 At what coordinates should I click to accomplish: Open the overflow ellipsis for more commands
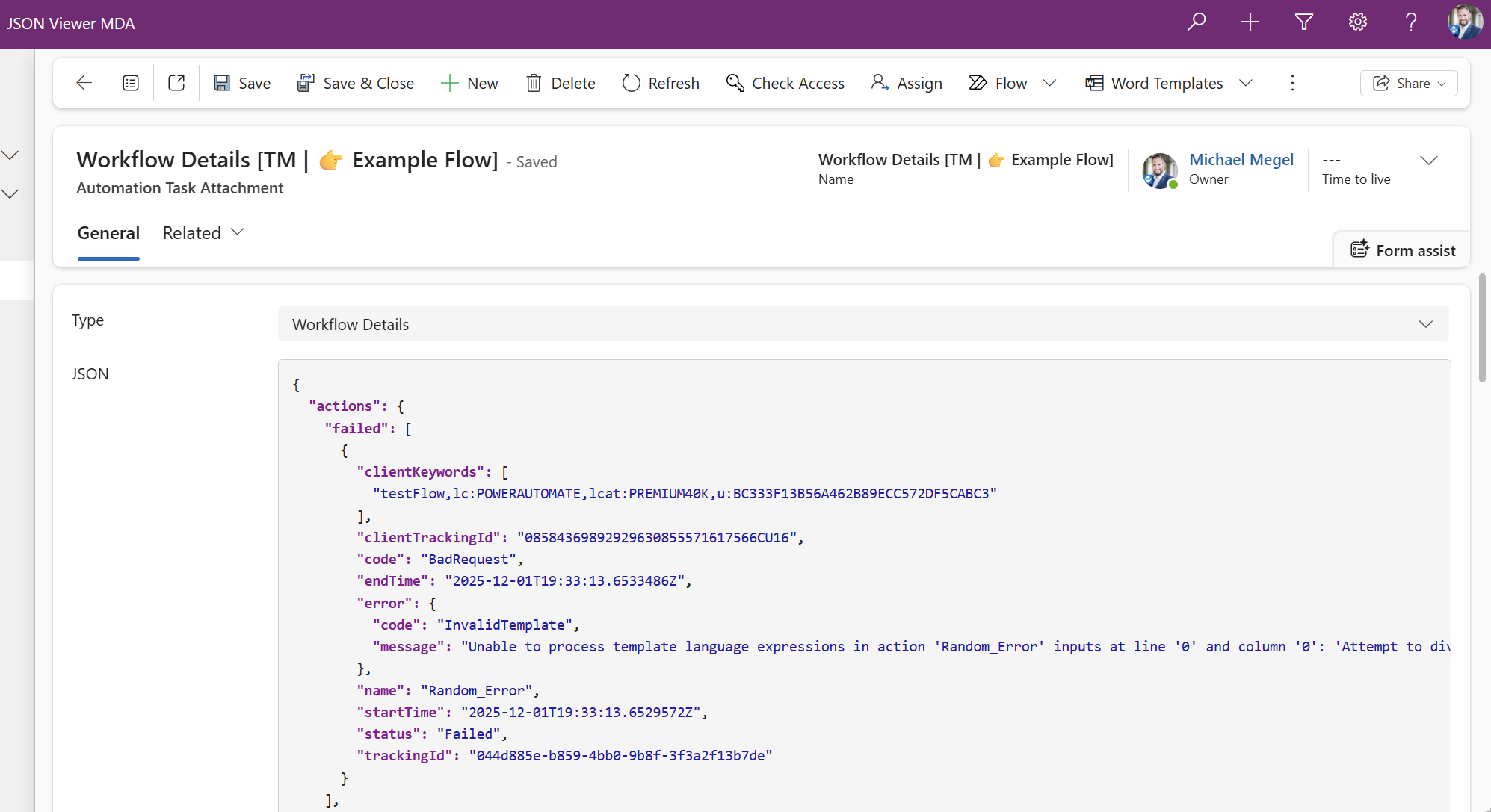(1292, 83)
